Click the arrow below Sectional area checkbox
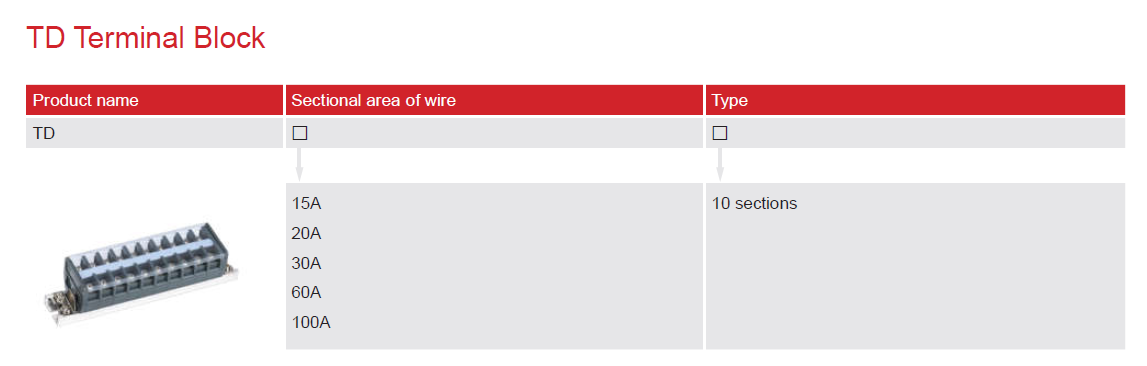The width and height of the screenshot is (1147, 366). pyautogui.click(x=299, y=165)
